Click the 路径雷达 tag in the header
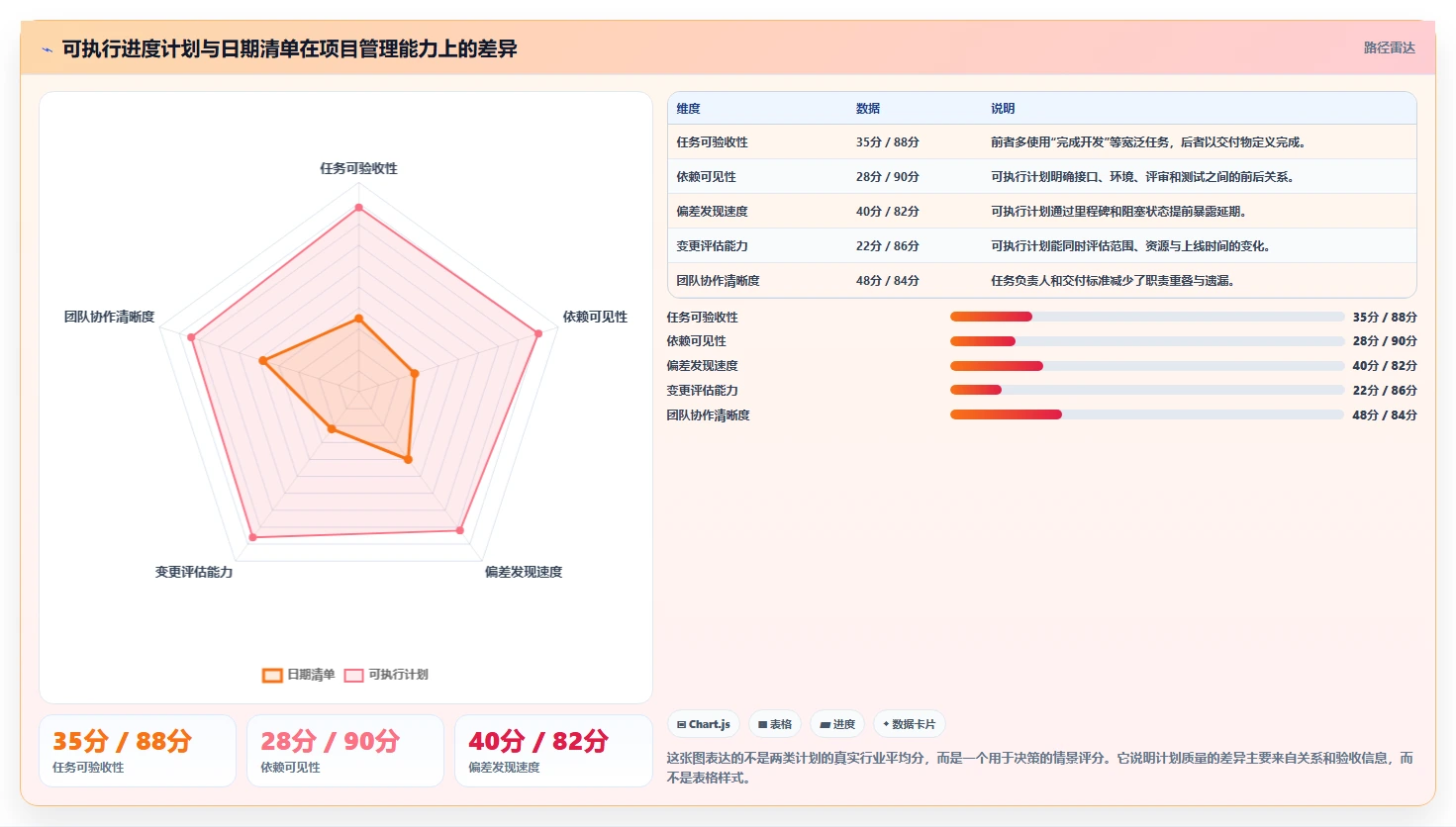Image resolution: width=1456 pixels, height=827 pixels. [x=1390, y=47]
